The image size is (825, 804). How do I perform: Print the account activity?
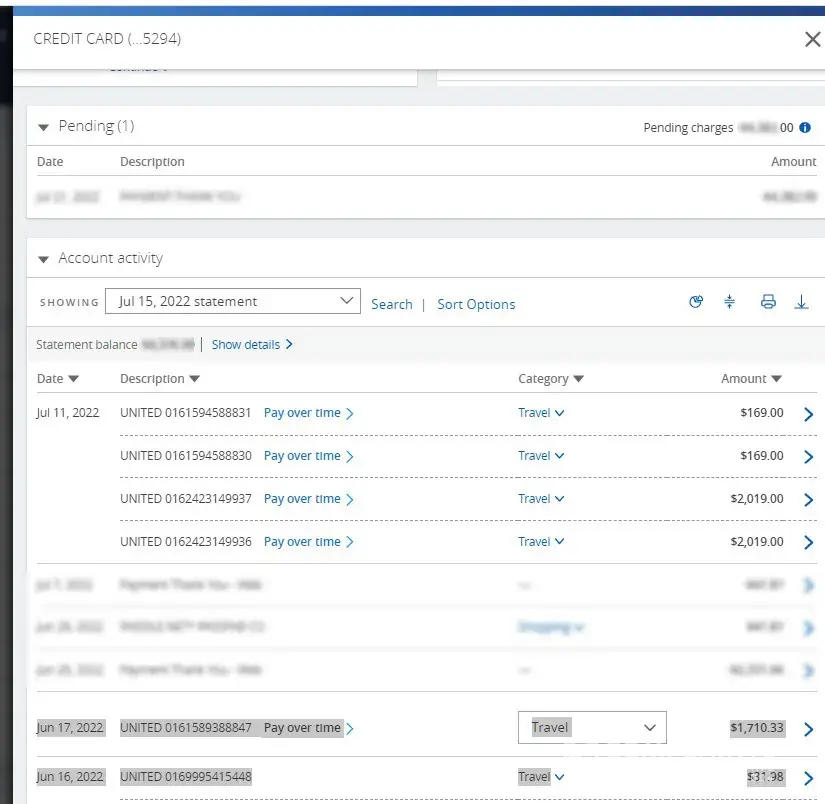(x=768, y=302)
